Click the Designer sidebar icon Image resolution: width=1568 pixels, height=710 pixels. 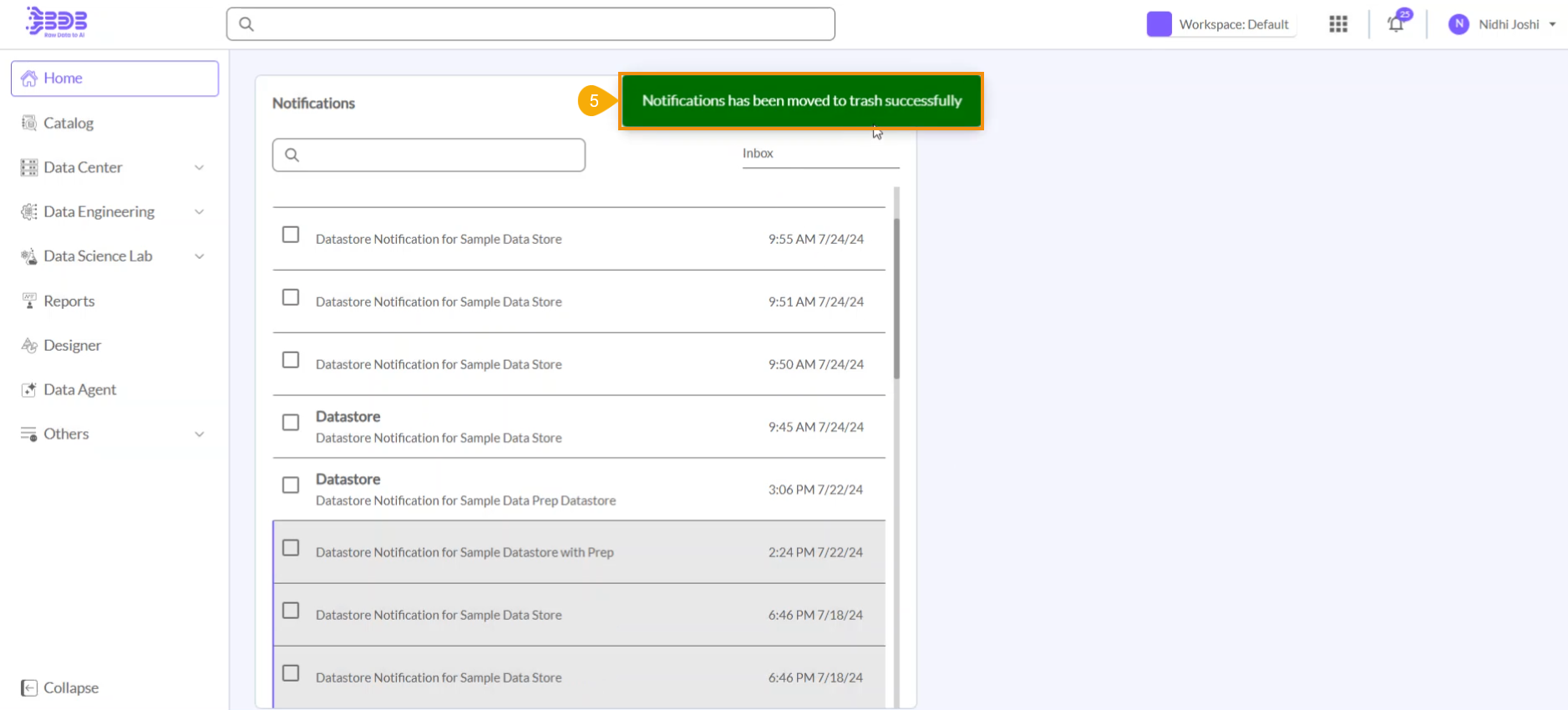[x=29, y=345]
